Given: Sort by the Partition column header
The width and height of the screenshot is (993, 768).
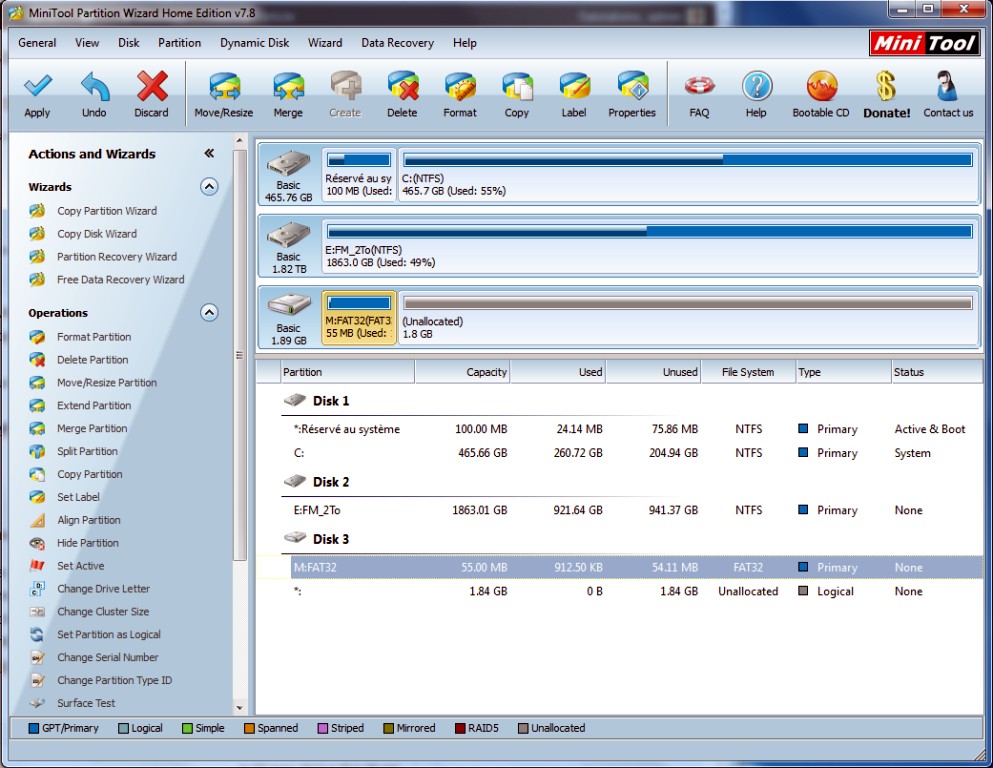Looking at the screenshot, I should 348,372.
